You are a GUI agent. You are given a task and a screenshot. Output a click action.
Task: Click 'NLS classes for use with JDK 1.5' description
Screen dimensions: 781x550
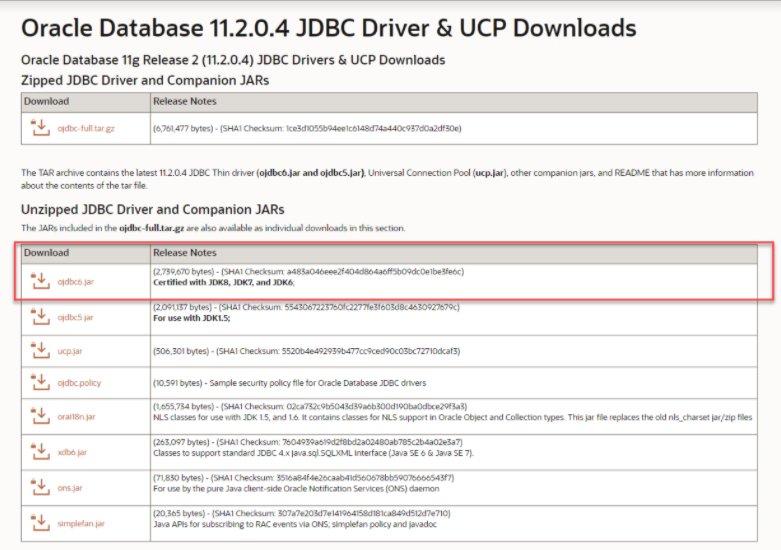[453, 417]
